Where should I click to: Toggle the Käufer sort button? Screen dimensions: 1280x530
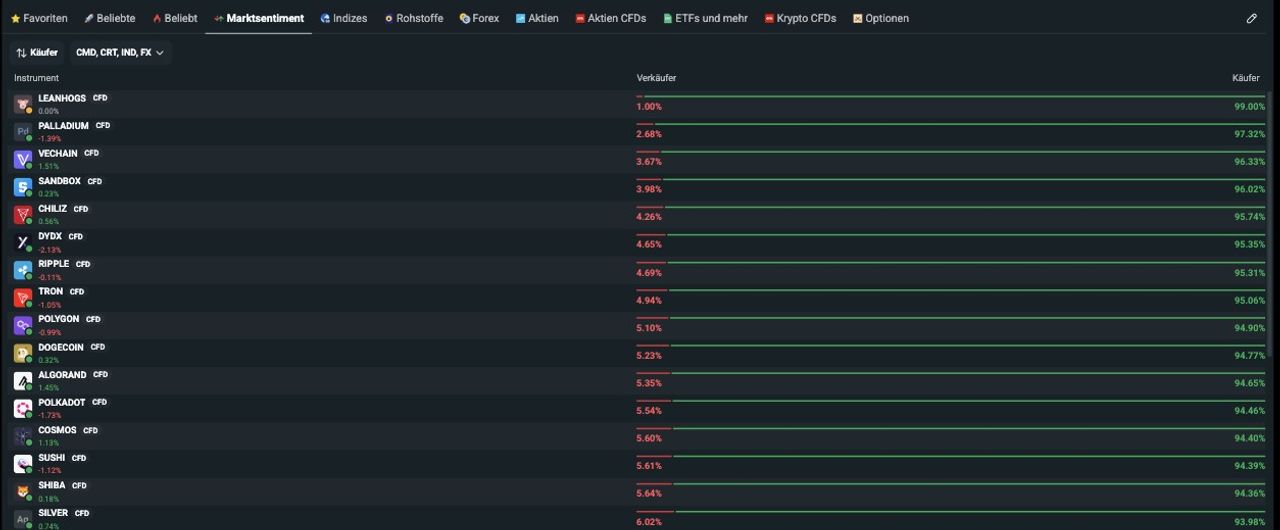[x=37, y=52]
